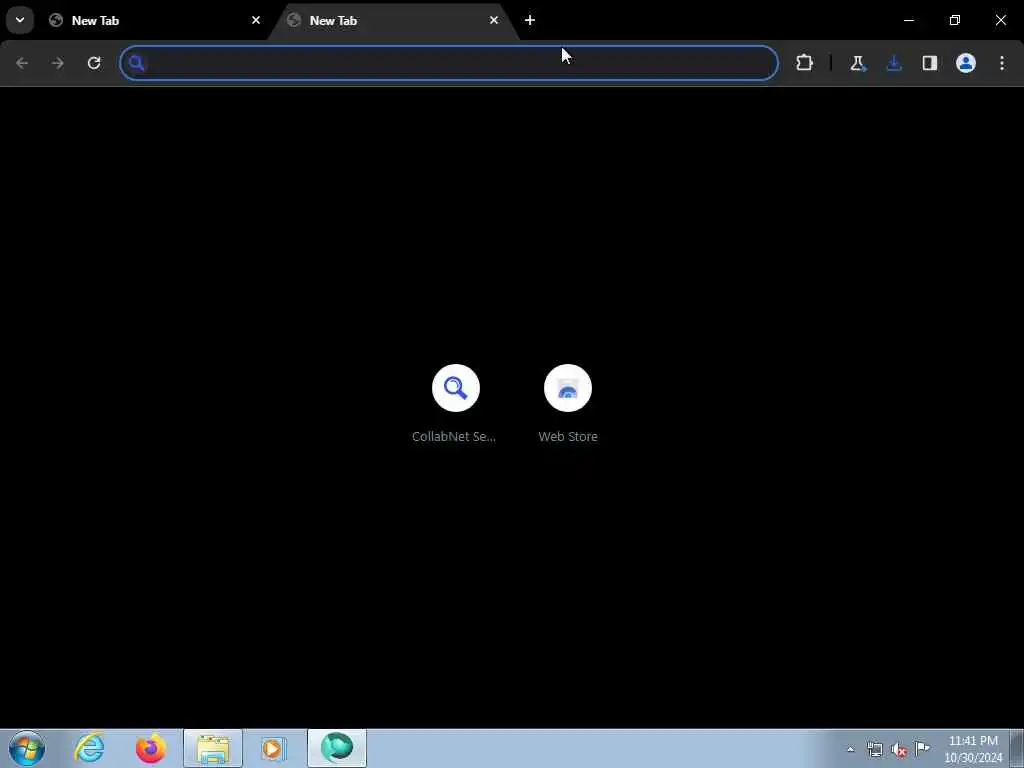The height and width of the screenshot is (768, 1024).
Task: Open the taskbar clock and date
Action: point(973,749)
